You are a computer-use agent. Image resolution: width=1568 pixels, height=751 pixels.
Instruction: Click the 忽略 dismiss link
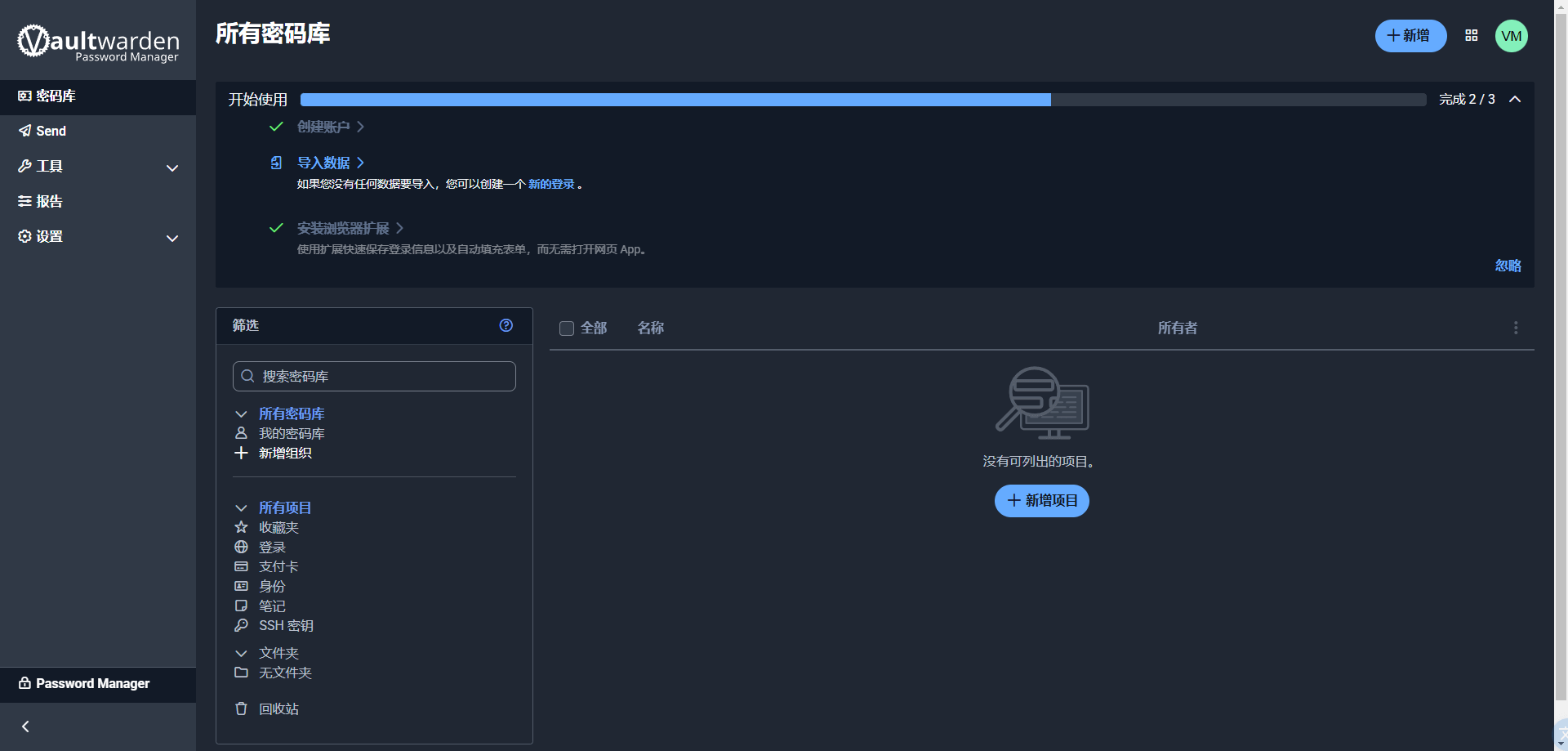tap(1508, 266)
